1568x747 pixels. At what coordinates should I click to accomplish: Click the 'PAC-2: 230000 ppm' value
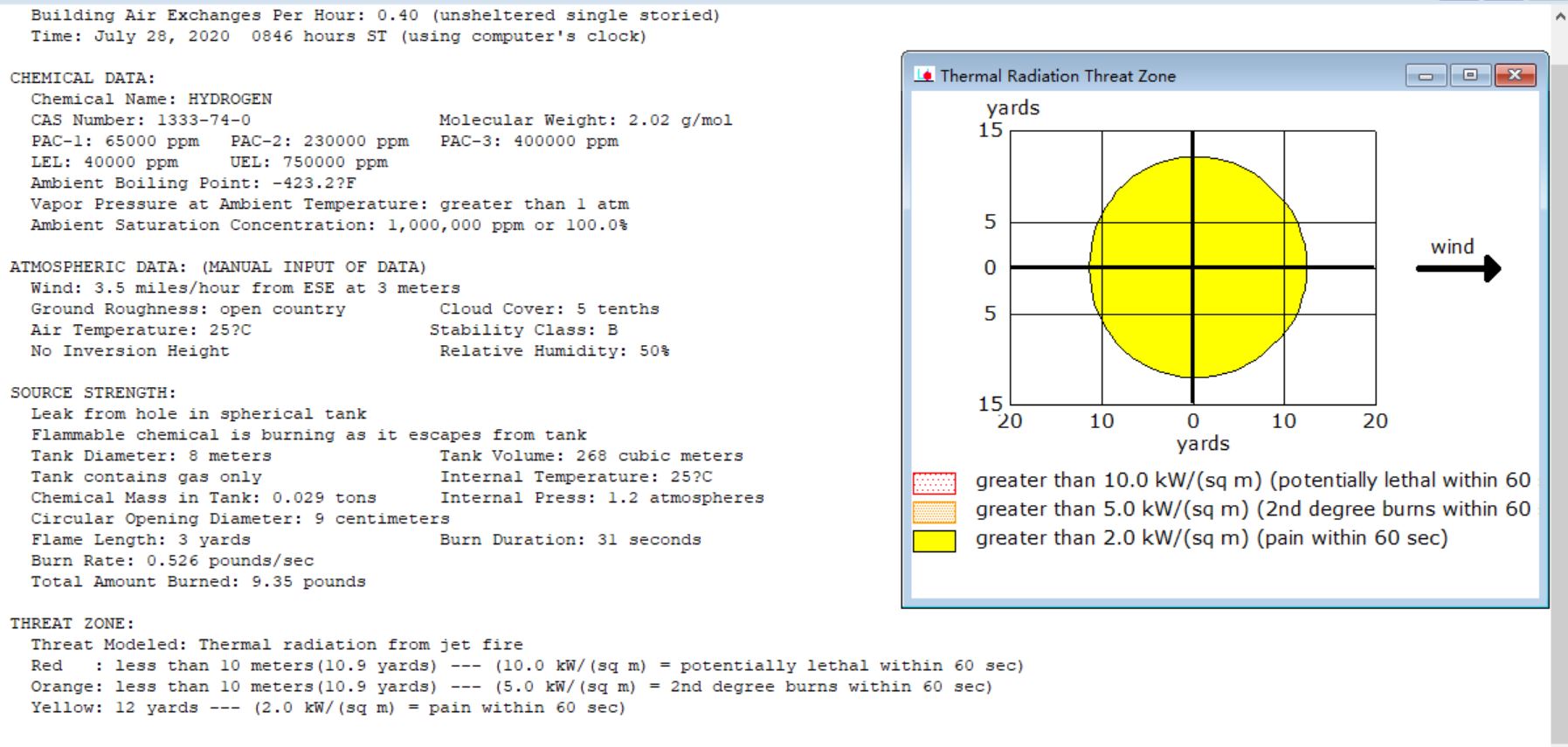coord(320,141)
